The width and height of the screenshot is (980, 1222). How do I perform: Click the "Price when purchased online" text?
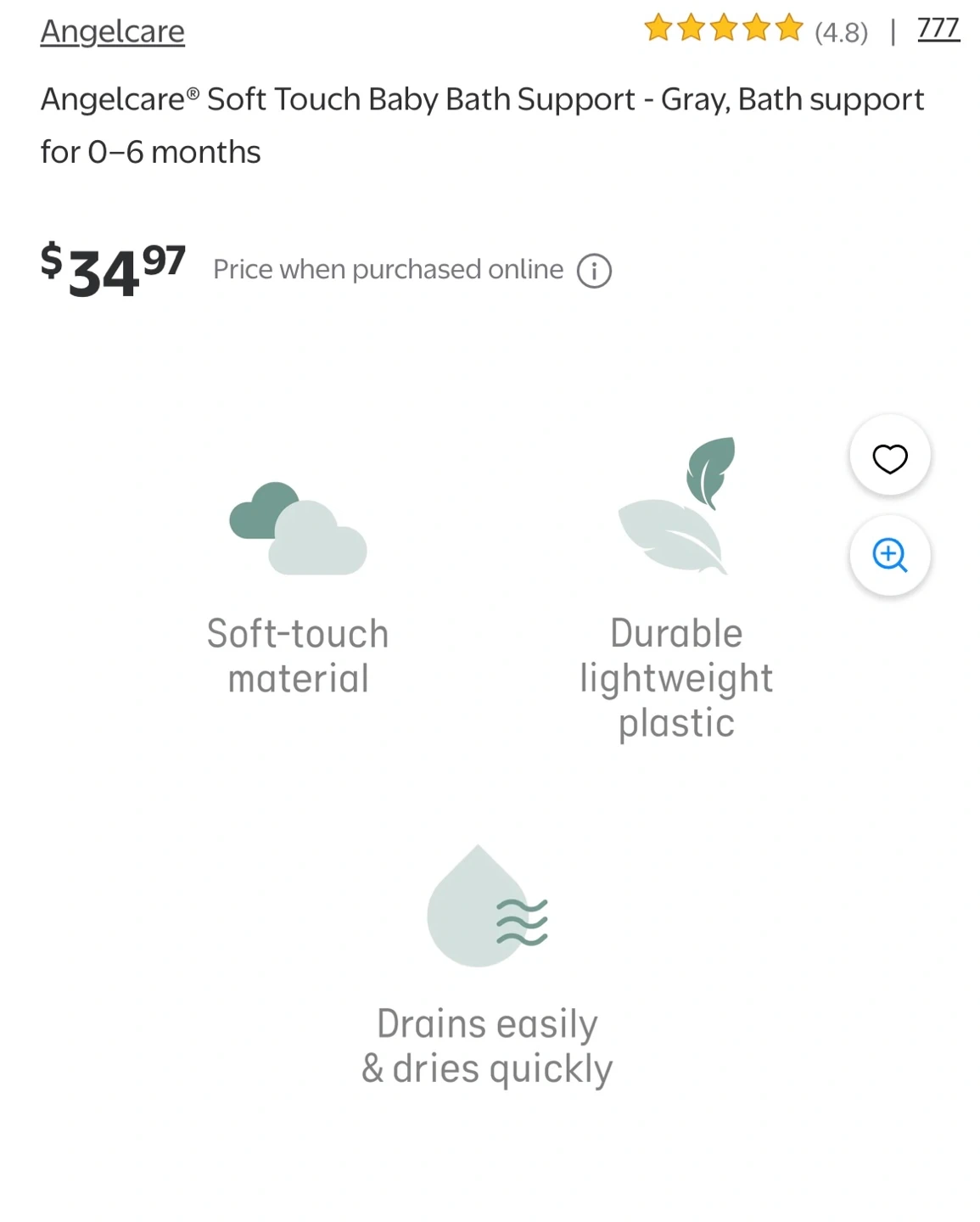pos(388,270)
